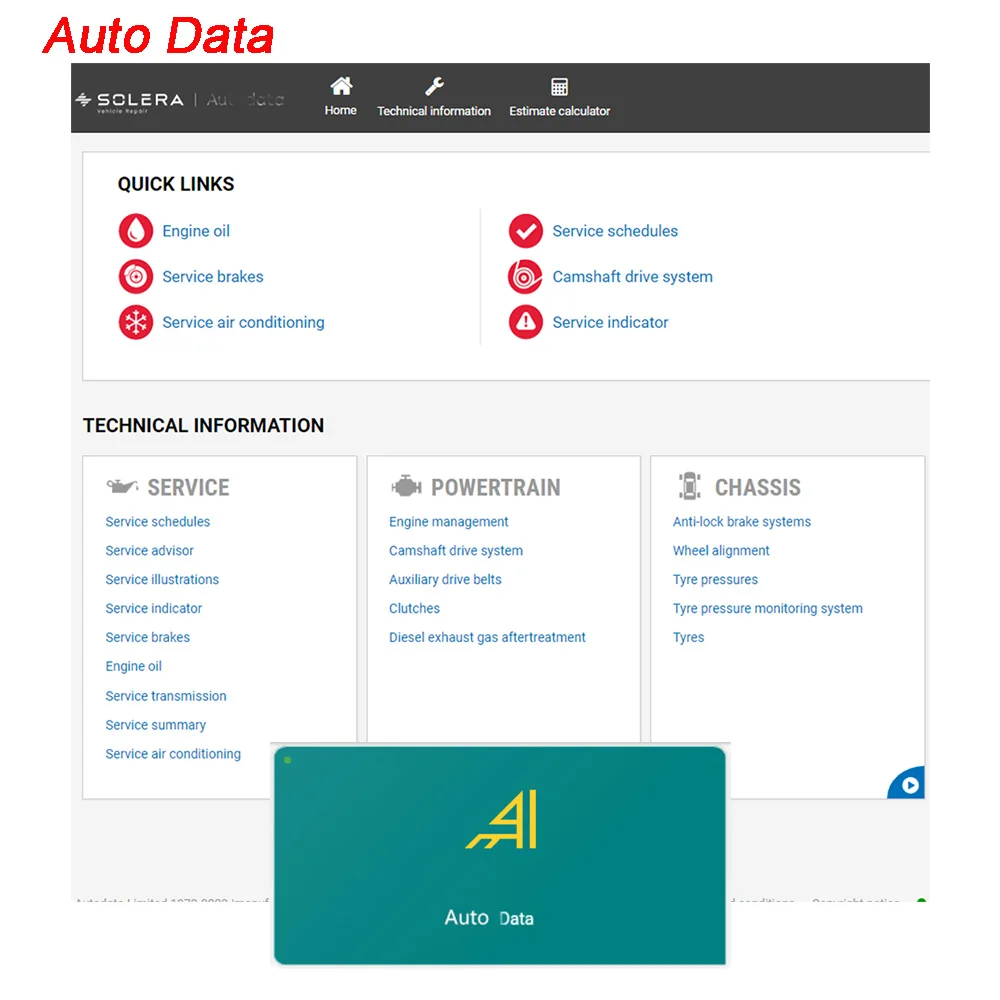Open the Service brakes quick link

pyautogui.click(x=212, y=277)
